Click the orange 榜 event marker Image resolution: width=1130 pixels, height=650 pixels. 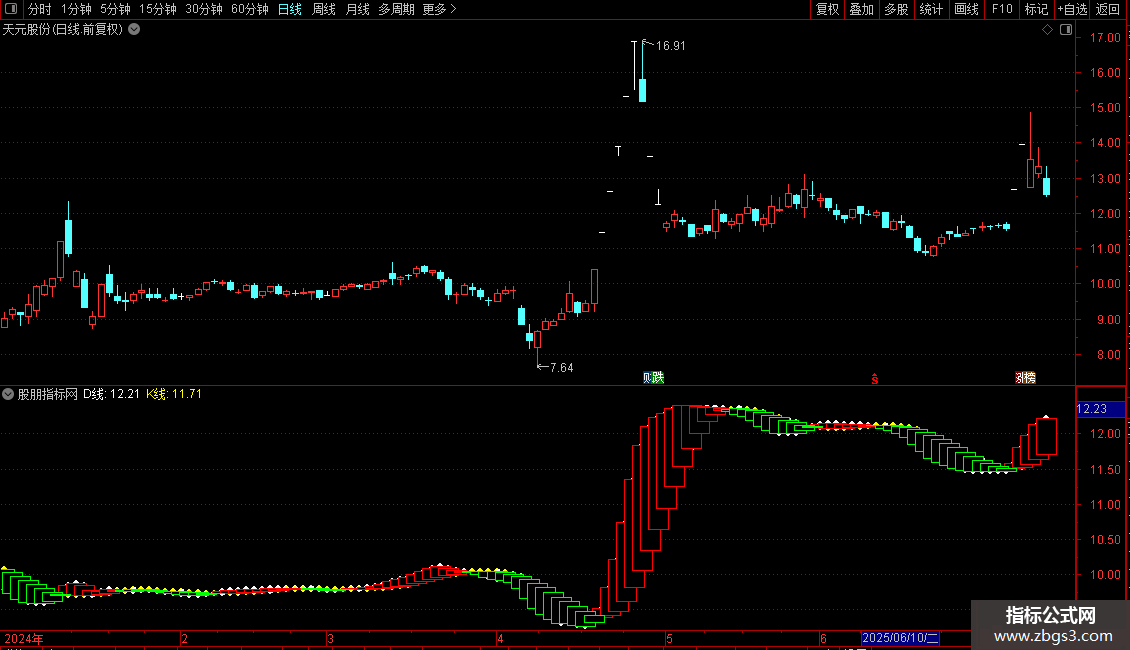pyautogui.click(x=1030, y=378)
